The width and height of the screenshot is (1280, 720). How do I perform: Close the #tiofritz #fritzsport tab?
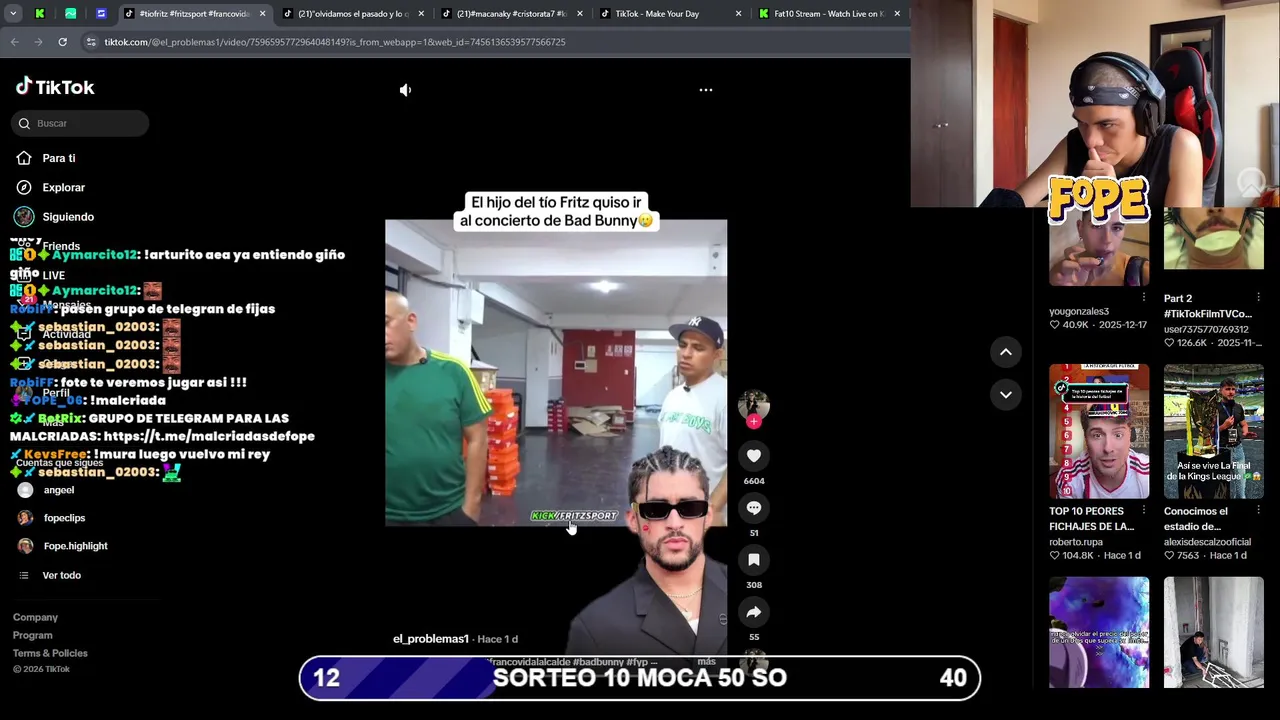(262, 14)
